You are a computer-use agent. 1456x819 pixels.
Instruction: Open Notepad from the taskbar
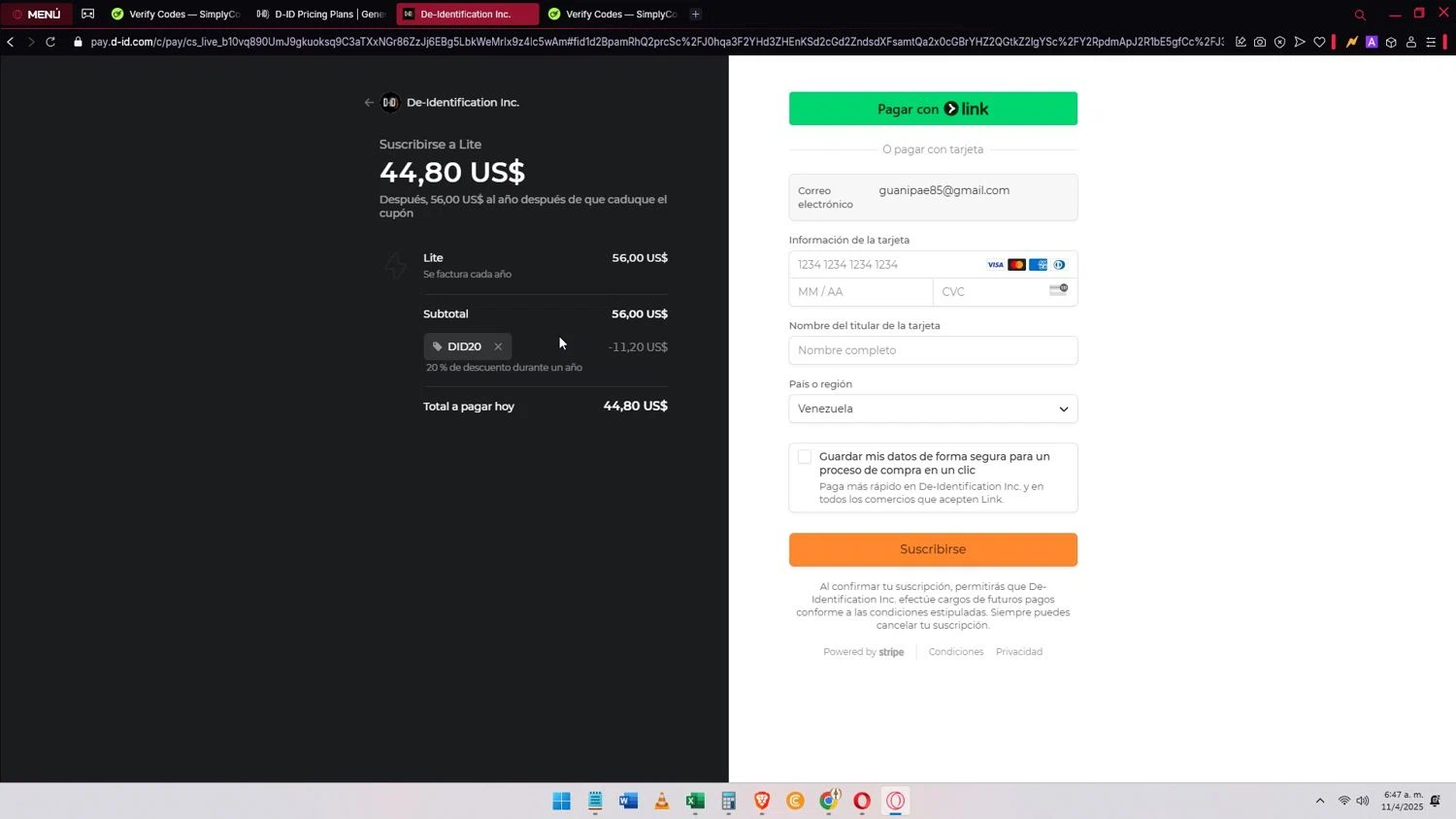[x=595, y=801]
